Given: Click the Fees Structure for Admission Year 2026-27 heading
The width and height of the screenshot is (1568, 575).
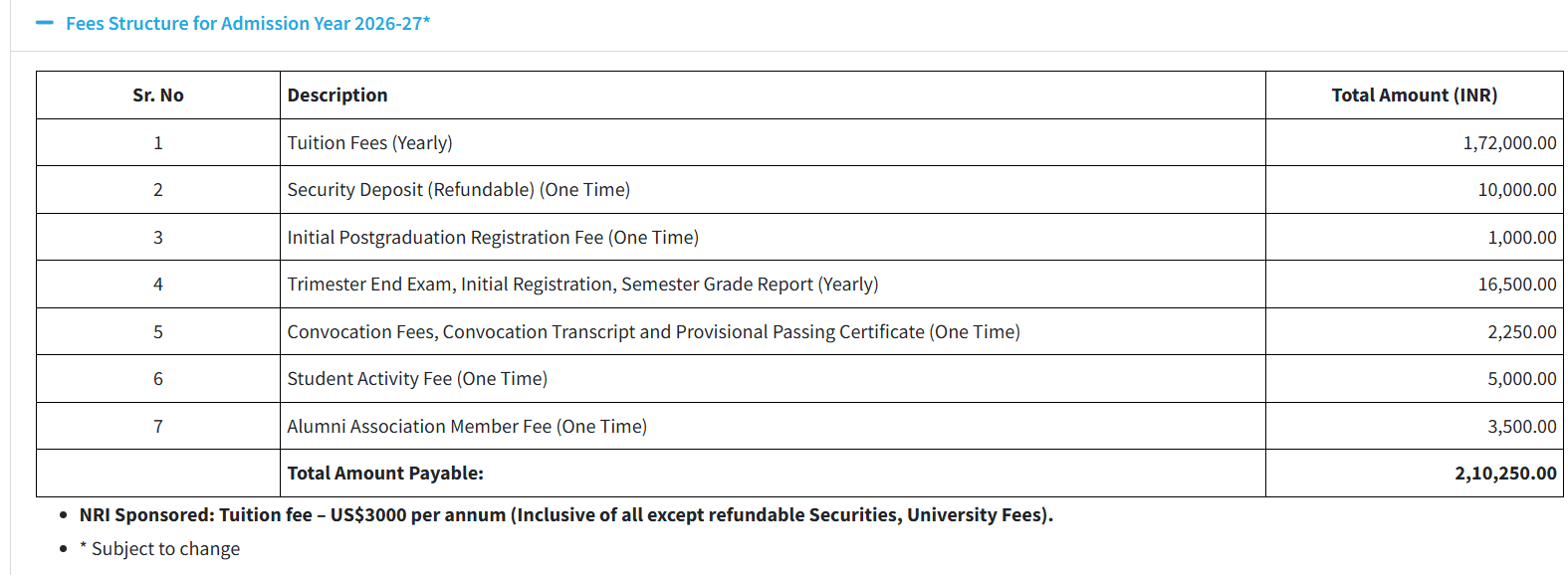Looking at the screenshot, I should click(x=248, y=23).
